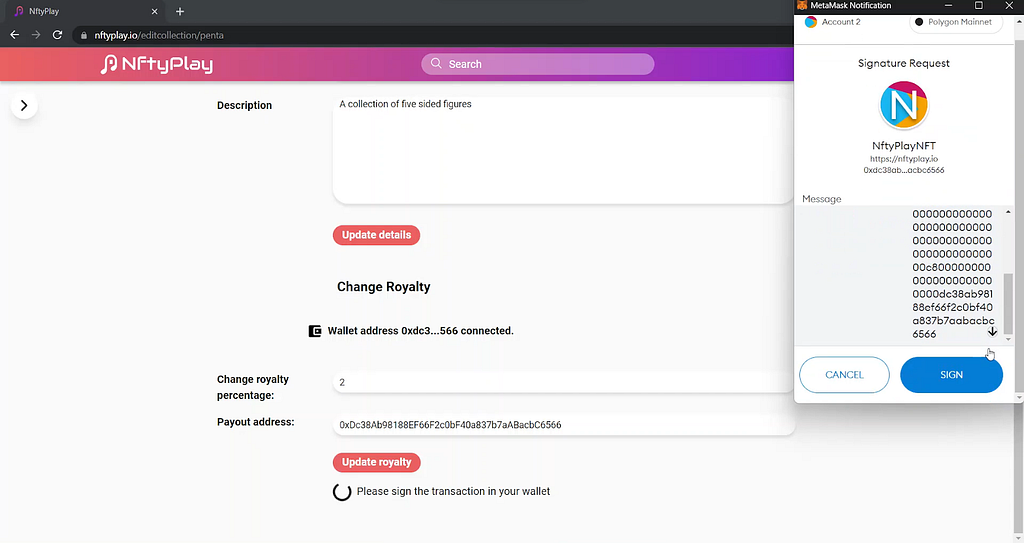The width and height of the screenshot is (1024, 543).
Task: Open the Polygon Mainnet network dropdown
Action: click(x=955, y=22)
